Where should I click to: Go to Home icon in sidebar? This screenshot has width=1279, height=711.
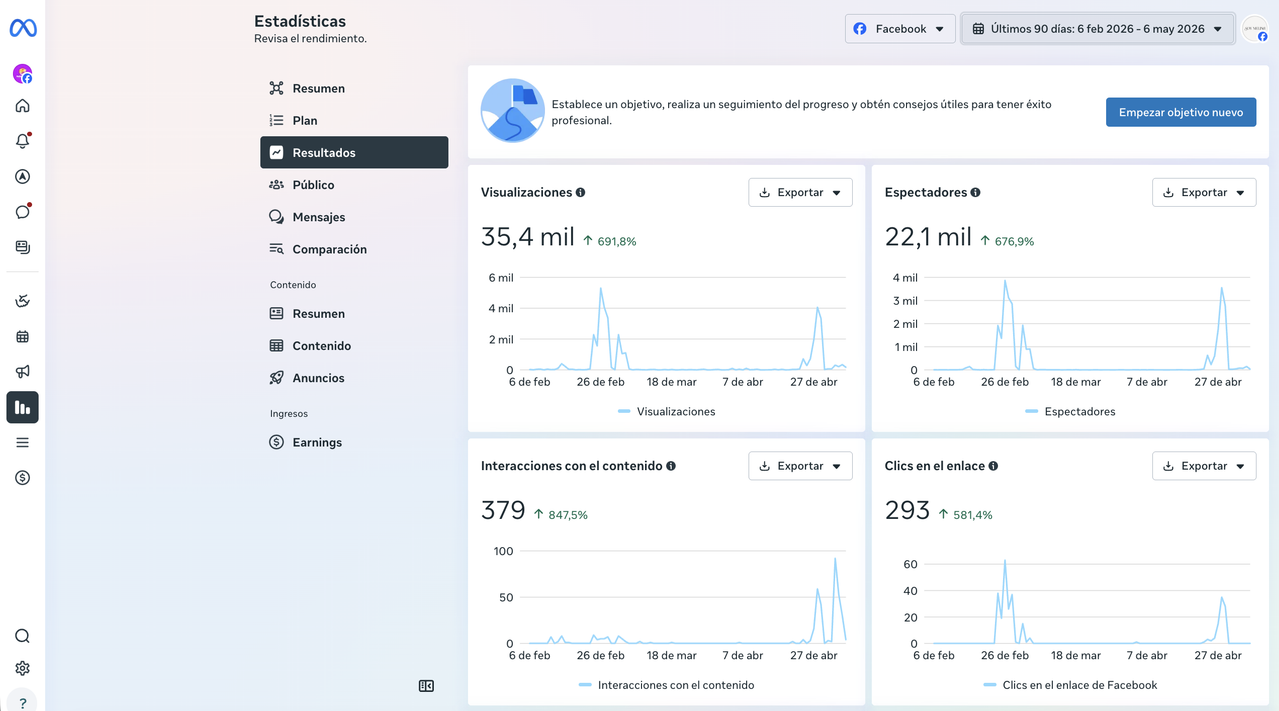click(x=22, y=106)
